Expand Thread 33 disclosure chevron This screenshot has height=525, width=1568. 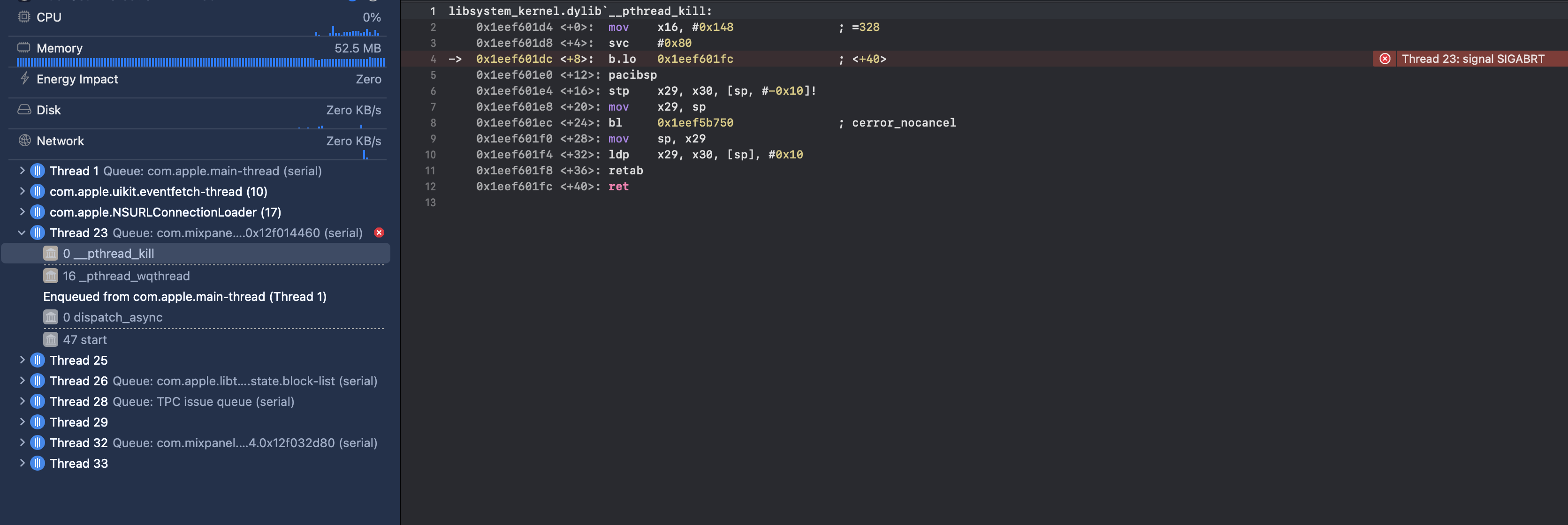(22, 463)
